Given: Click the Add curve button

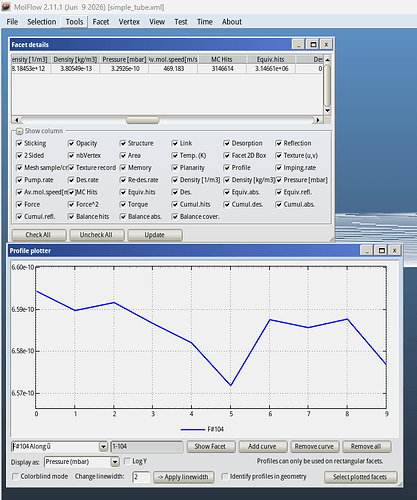Looking at the screenshot, I should point(263,446).
